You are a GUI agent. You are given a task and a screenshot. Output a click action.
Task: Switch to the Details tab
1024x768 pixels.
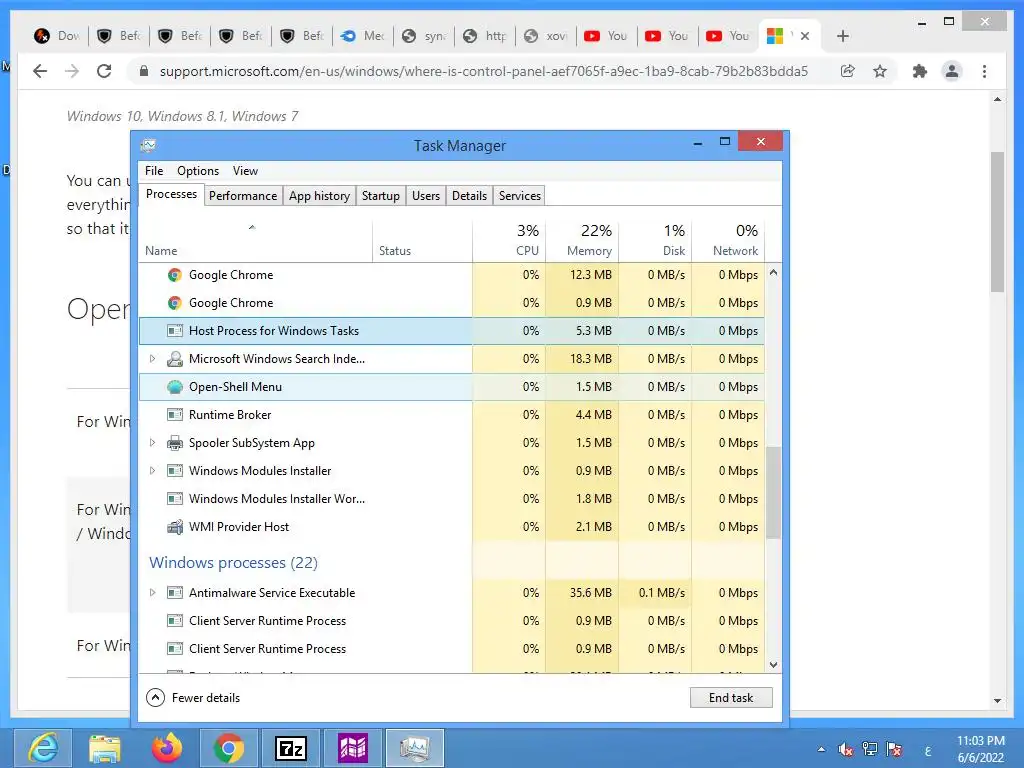point(470,196)
